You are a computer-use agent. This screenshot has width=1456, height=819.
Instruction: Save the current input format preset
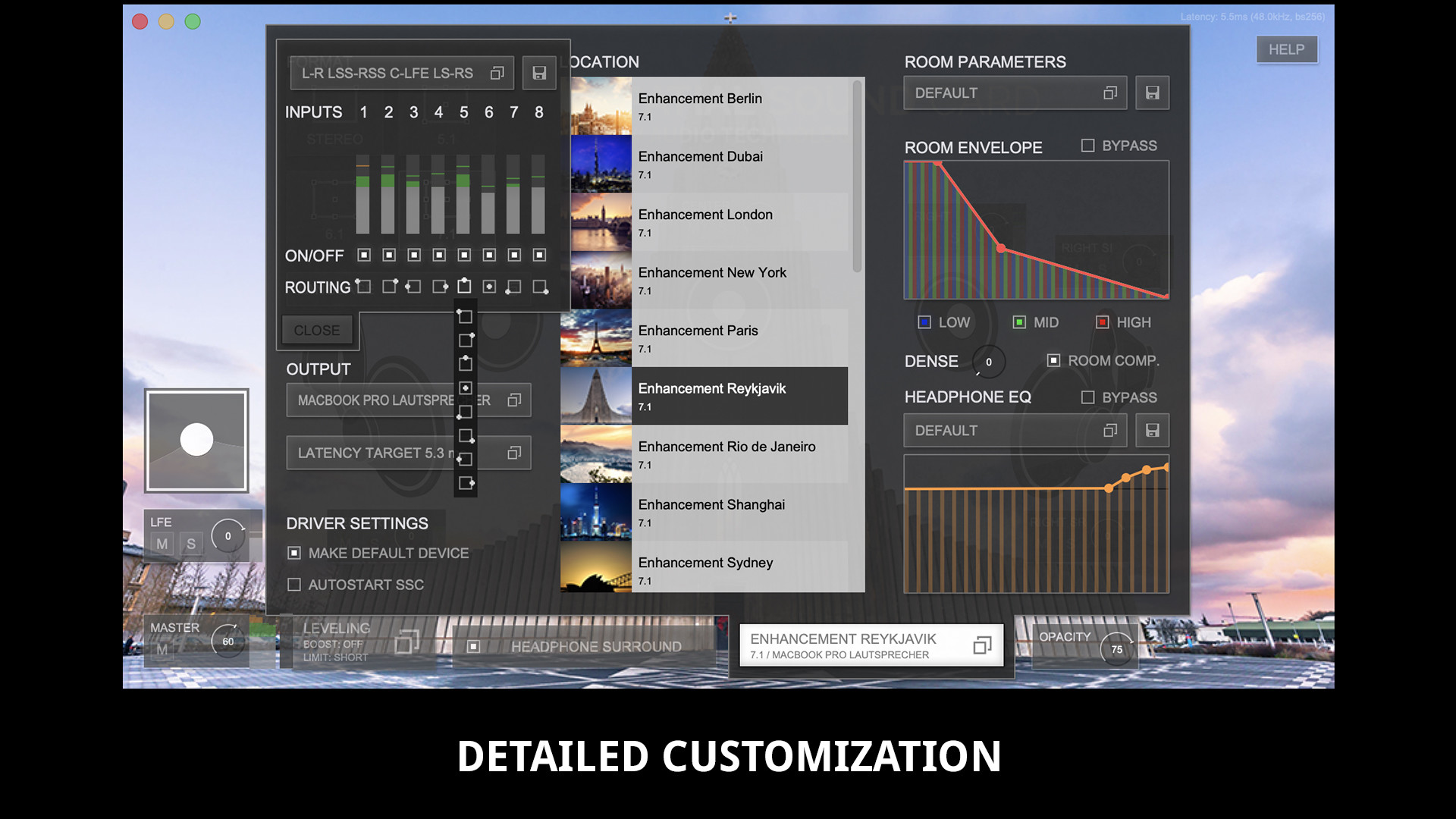[539, 73]
